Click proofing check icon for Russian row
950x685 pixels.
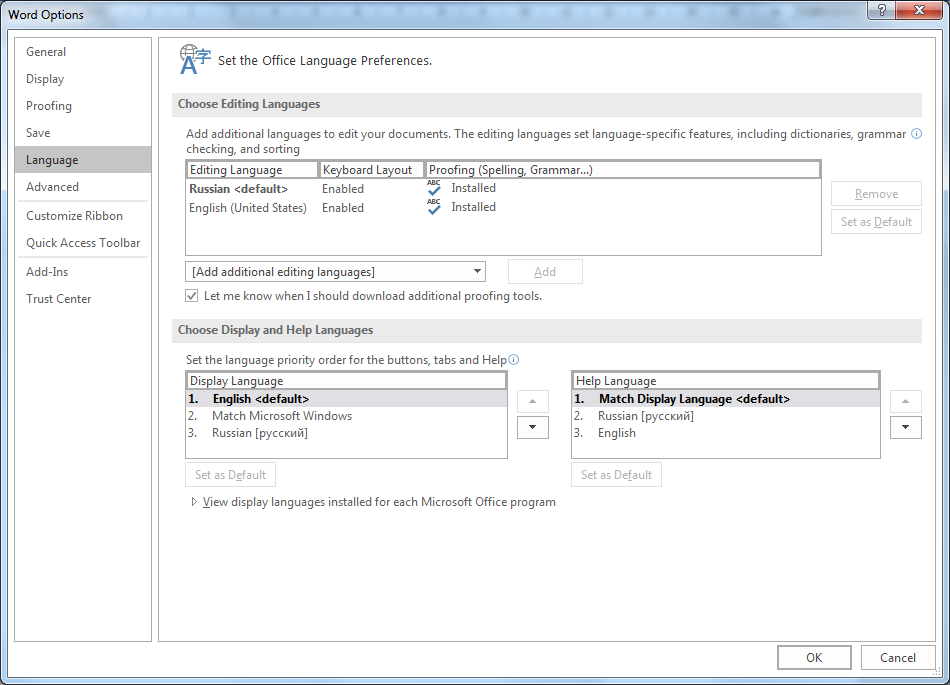coord(434,188)
